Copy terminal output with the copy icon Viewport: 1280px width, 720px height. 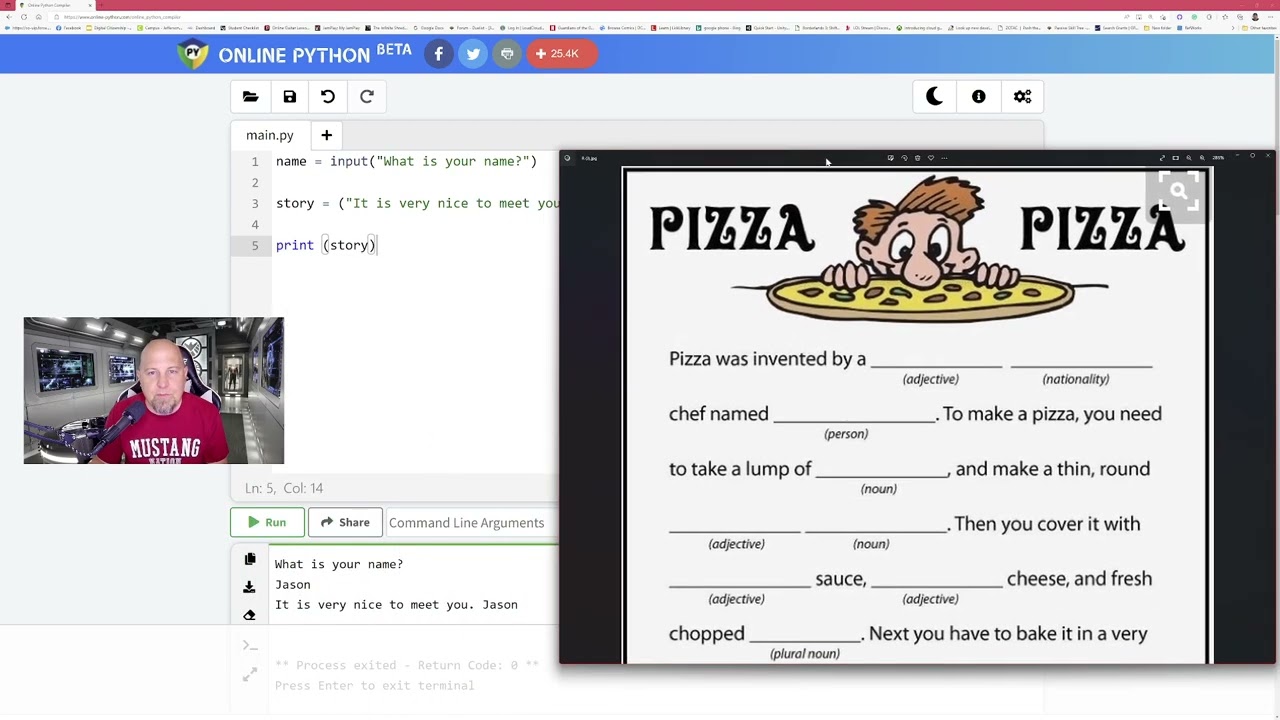coord(250,560)
